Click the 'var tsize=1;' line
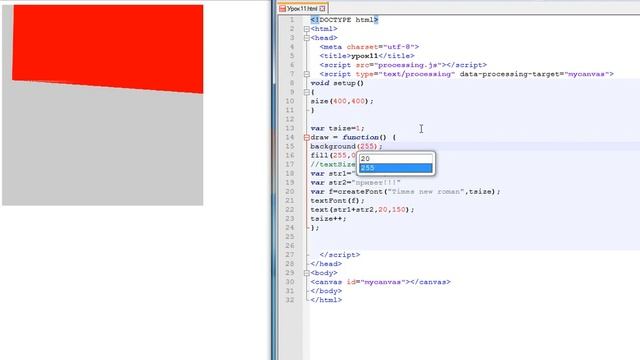Screen dimensions: 640x360 coord(337,128)
